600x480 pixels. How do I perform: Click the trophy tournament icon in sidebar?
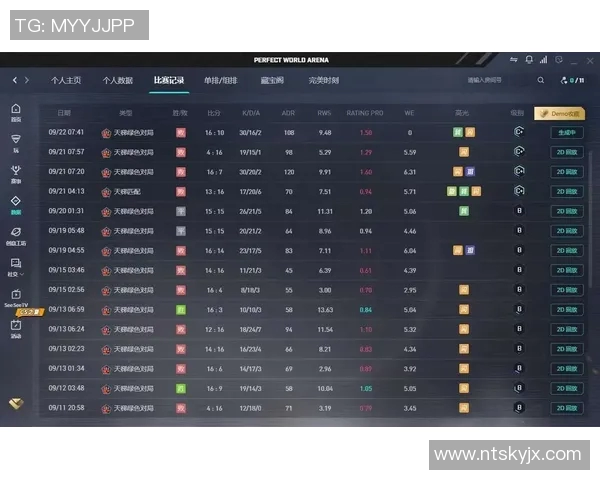click(16, 172)
